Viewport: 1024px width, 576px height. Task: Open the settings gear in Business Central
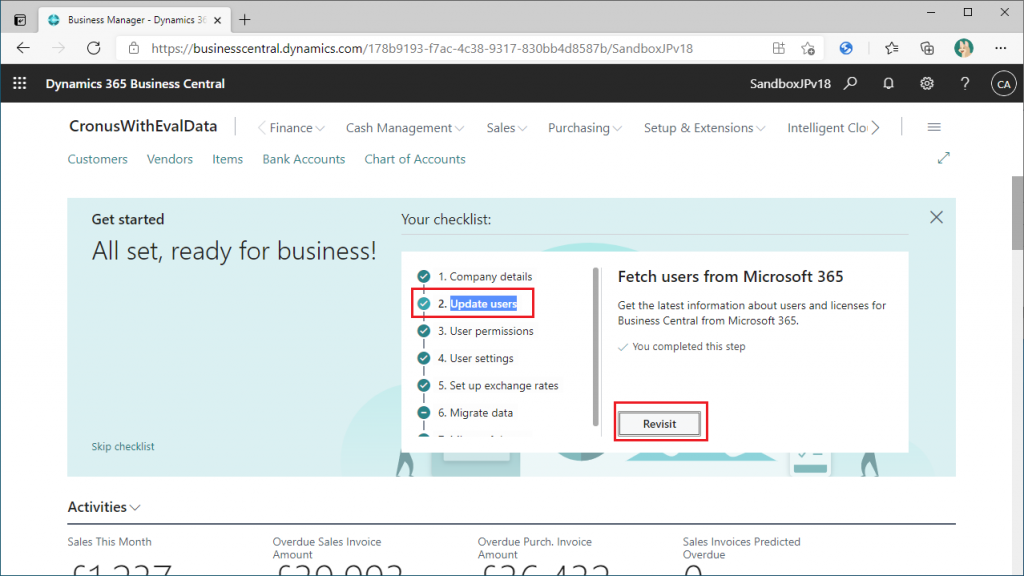click(x=927, y=84)
